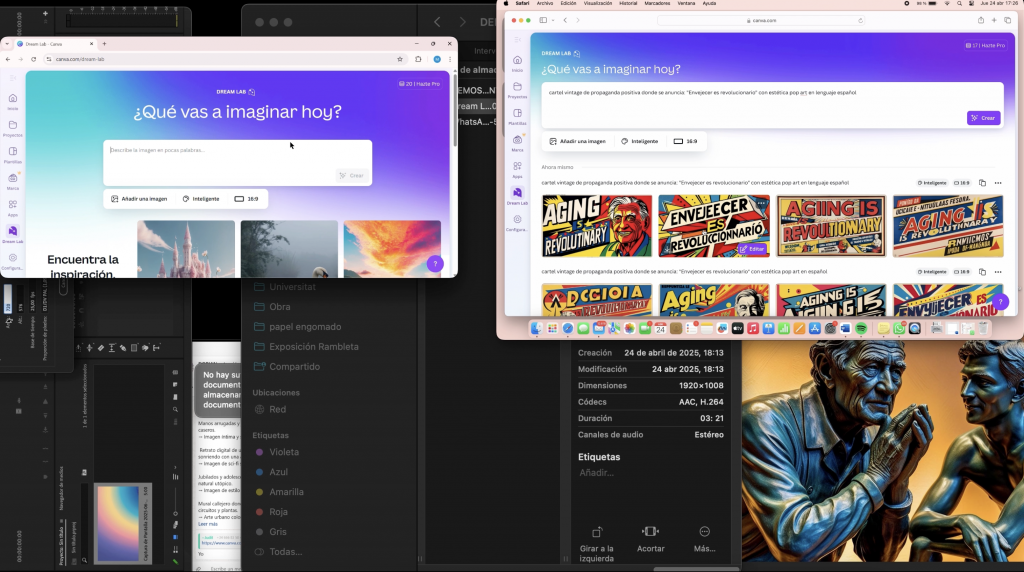Open three-dots options for first results row

tap(998, 183)
